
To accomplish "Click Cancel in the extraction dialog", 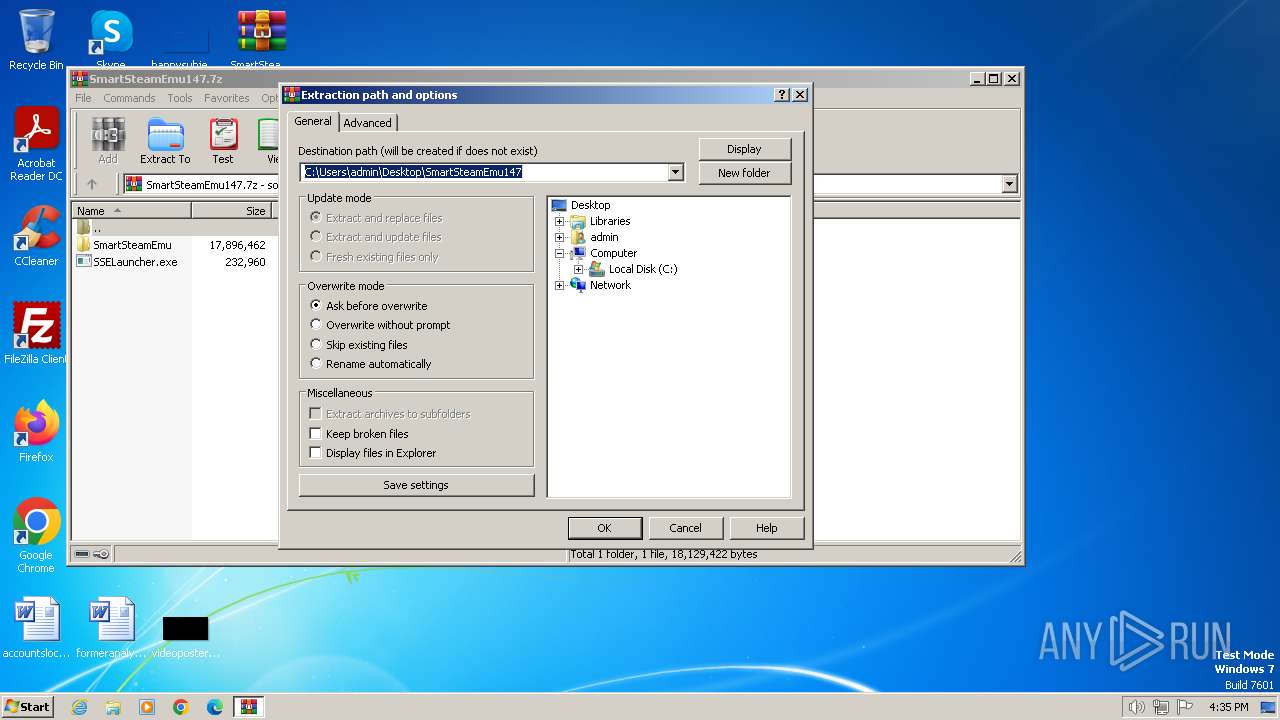I will pos(685,528).
